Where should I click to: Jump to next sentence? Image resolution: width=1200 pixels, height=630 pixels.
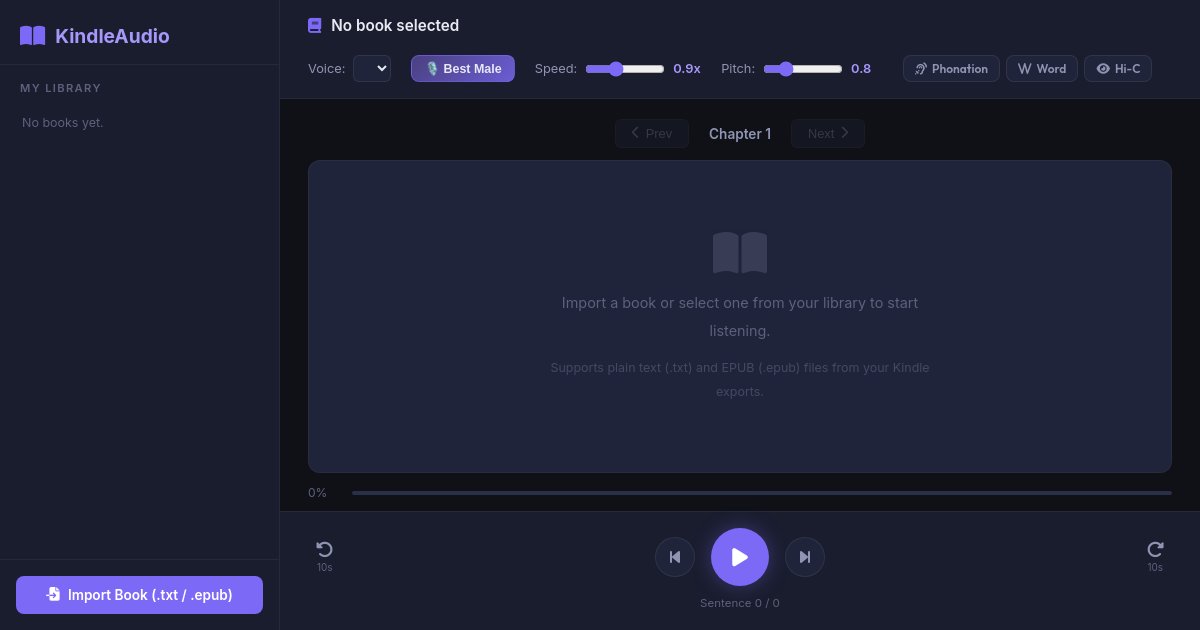pos(805,557)
